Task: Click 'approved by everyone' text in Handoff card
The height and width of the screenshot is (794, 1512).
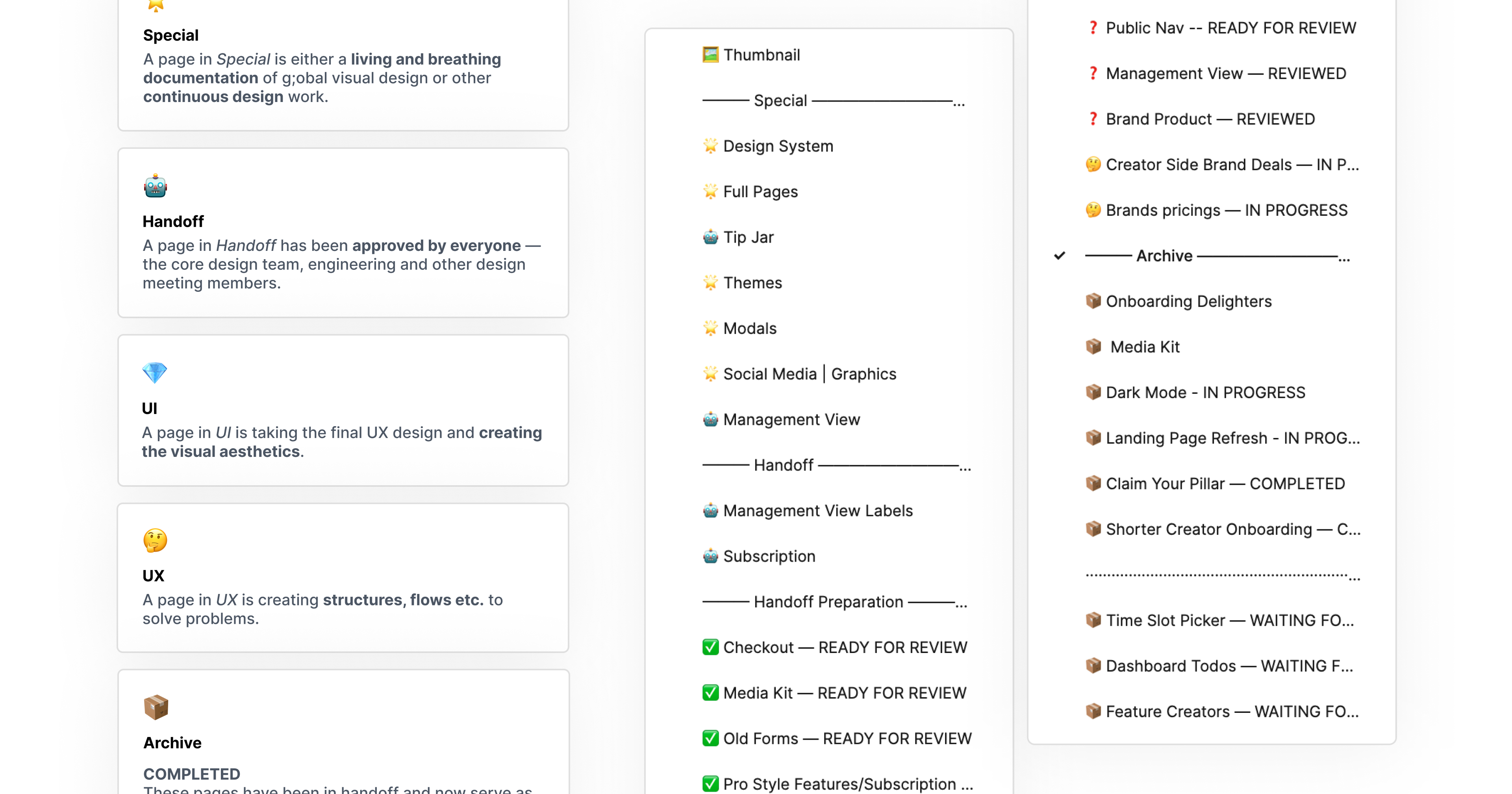Action: pyautogui.click(x=436, y=245)
